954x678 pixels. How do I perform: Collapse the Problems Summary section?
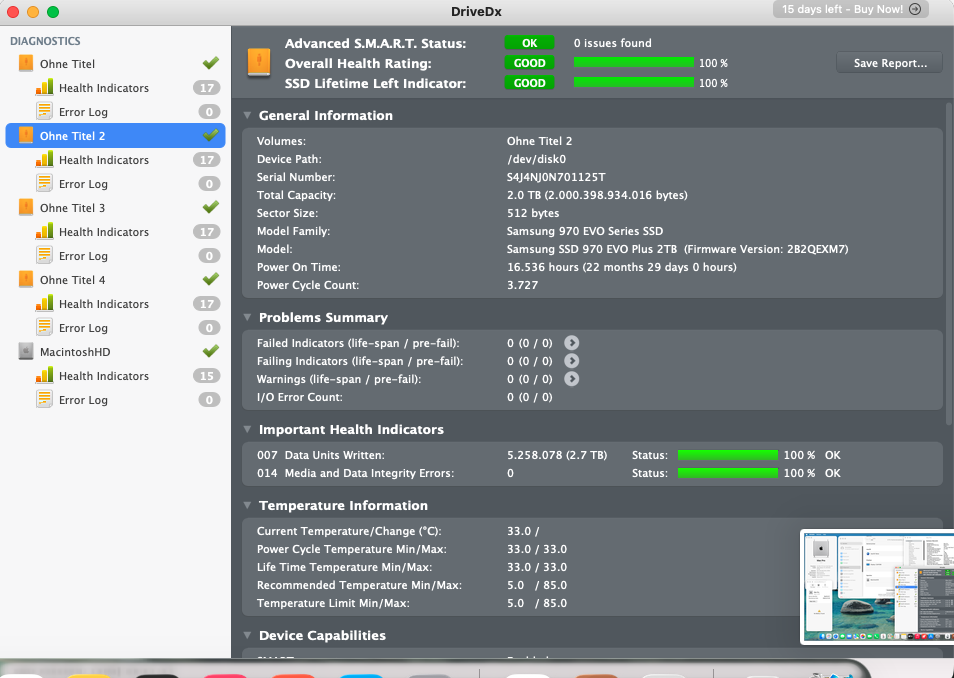247,317
